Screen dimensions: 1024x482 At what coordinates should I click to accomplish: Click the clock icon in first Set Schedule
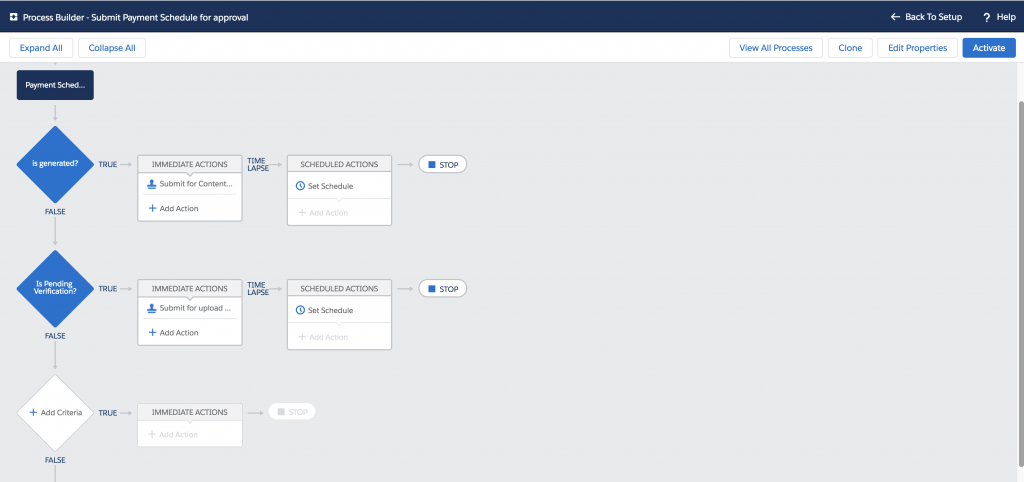point(301,186)
